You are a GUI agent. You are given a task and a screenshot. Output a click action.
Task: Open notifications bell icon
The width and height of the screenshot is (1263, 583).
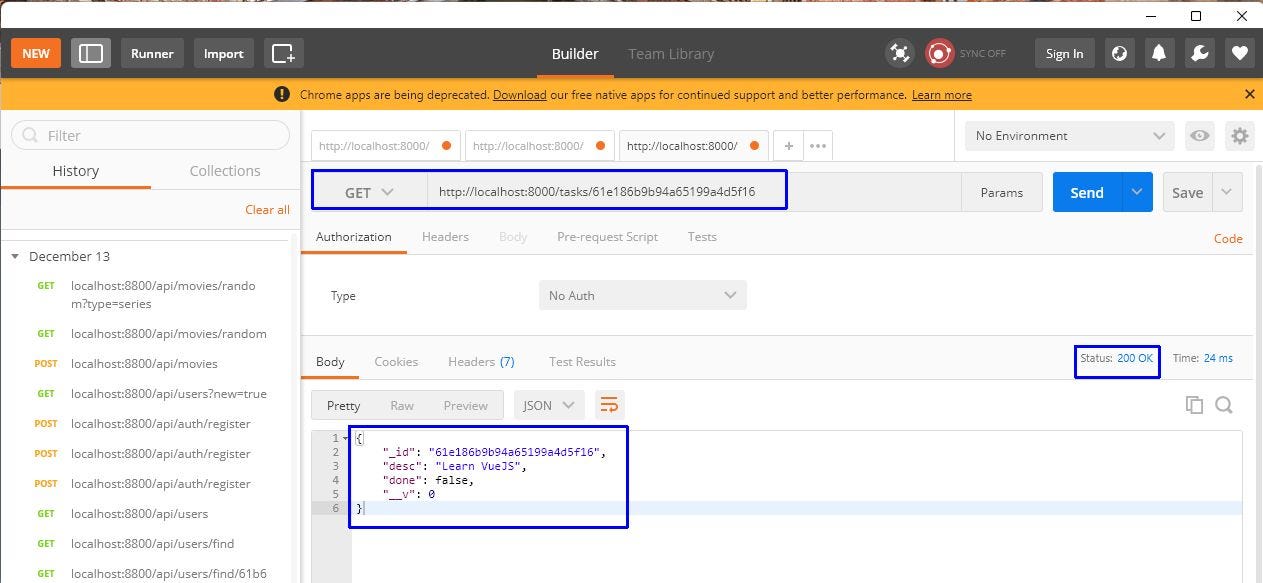tap(1160, 54)
